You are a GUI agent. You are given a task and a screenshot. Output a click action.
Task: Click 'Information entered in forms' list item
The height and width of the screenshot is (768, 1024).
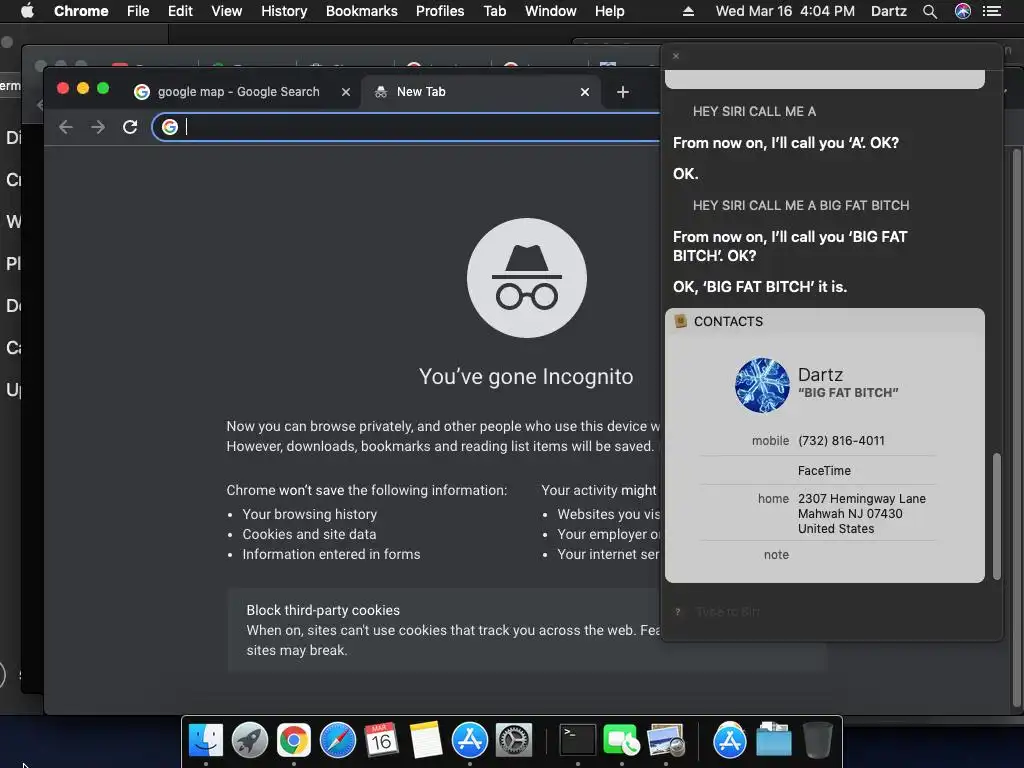tap(331, 554)
